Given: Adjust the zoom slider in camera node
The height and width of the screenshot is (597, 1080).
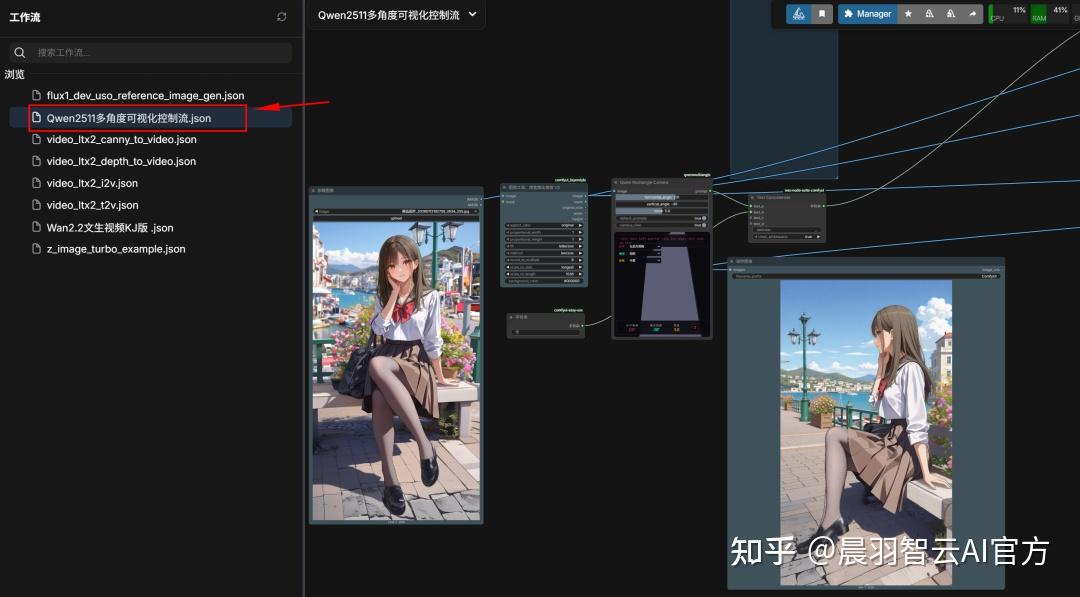Looking at the screenshot, I should point(661,211).
